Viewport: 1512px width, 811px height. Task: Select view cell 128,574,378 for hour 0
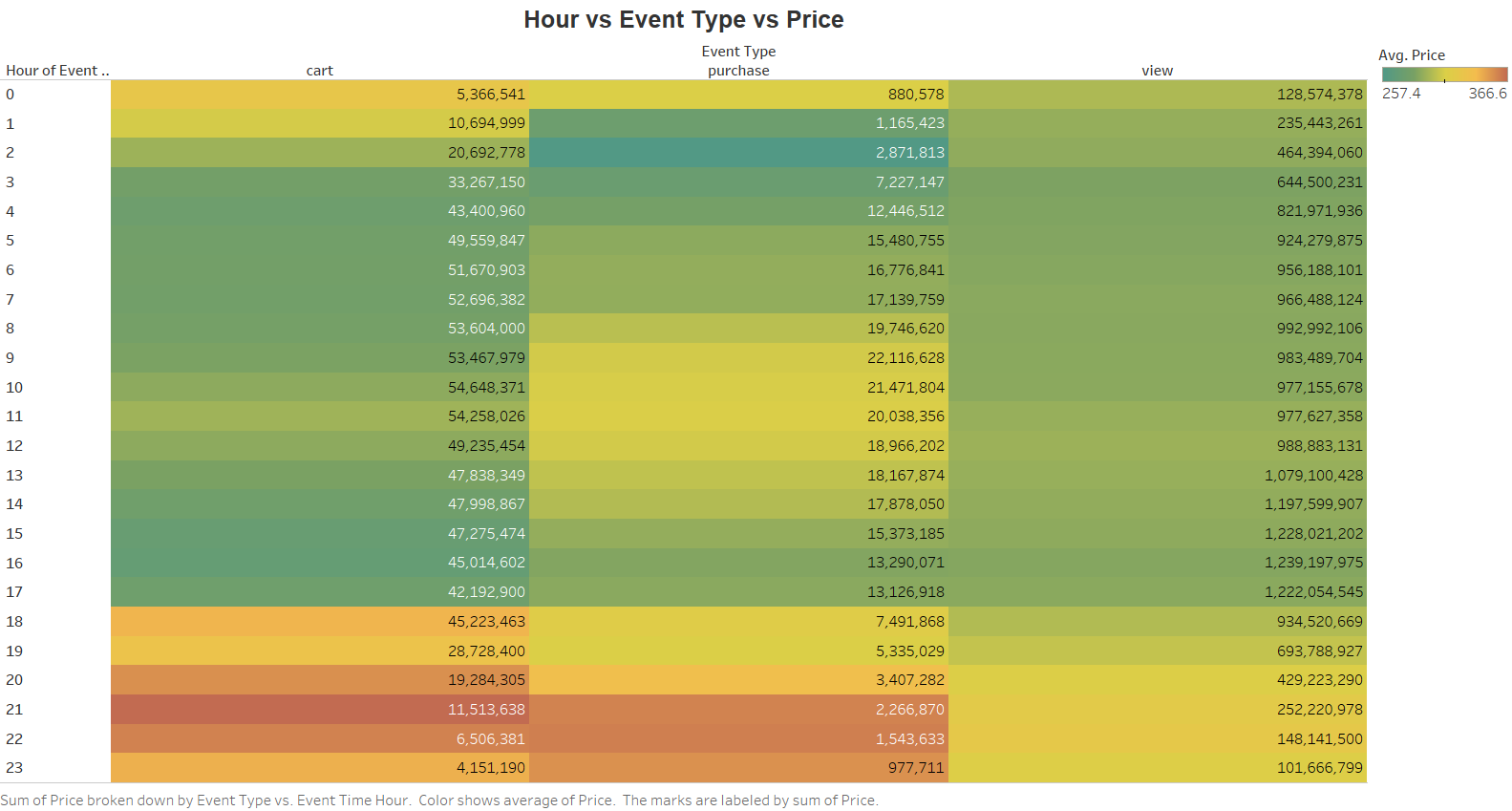(1158, 95)
